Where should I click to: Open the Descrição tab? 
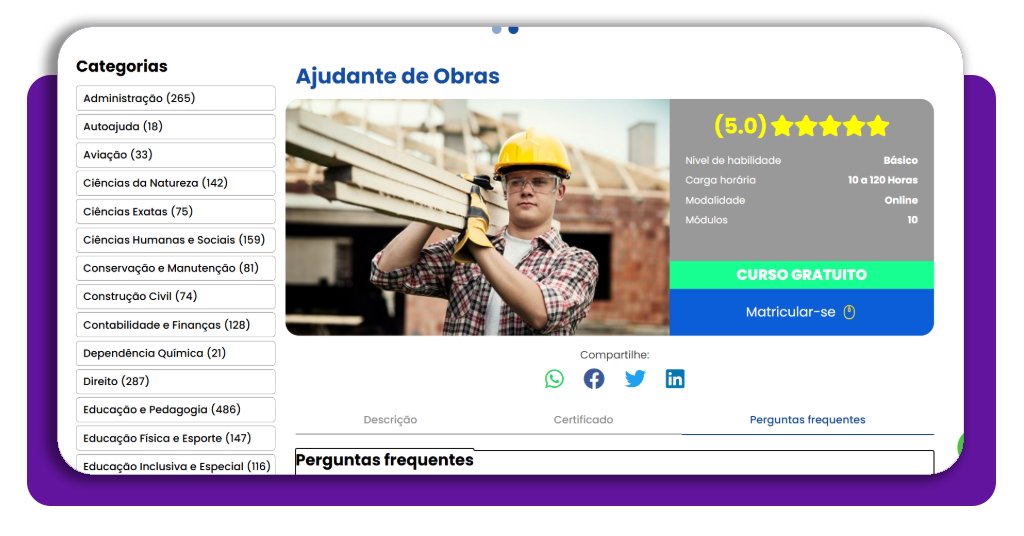(390, 420)
